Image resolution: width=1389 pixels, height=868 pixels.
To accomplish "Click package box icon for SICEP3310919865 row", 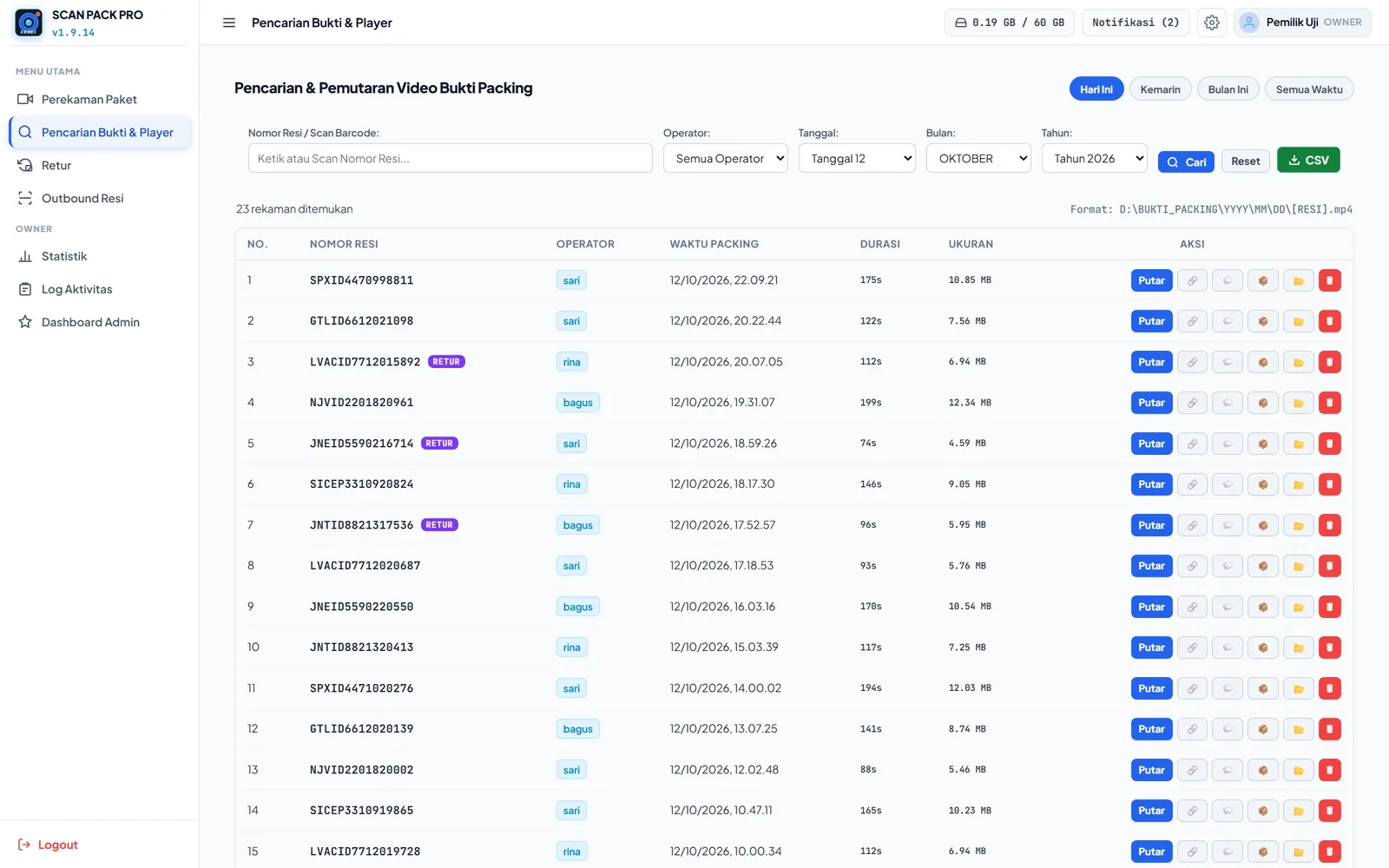I will [x=1263, y=811].
